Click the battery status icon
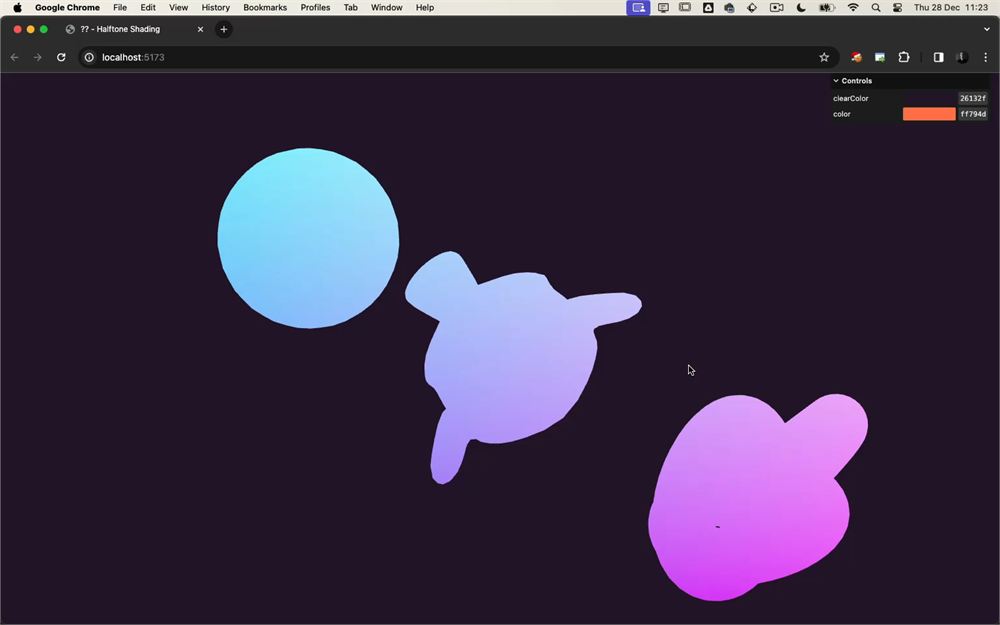 pos(827,8)
